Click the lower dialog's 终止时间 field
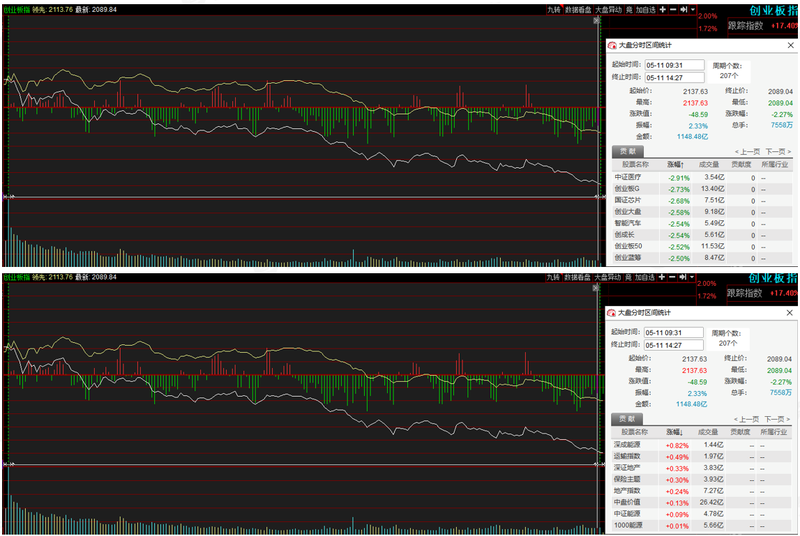Viewport: 800px width, 536px height. [x=673, y=345]
